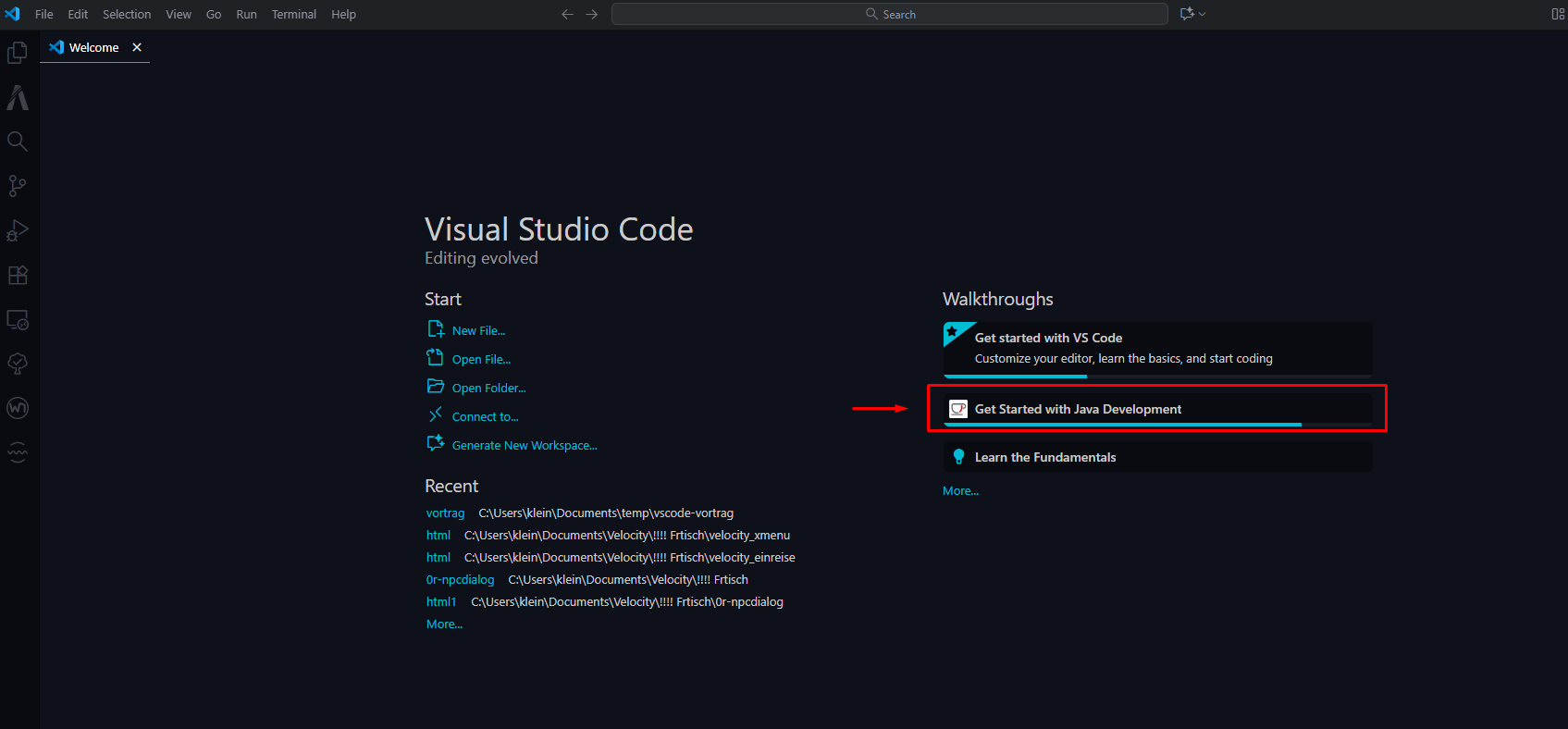Open the View menu

pos(179,14)
